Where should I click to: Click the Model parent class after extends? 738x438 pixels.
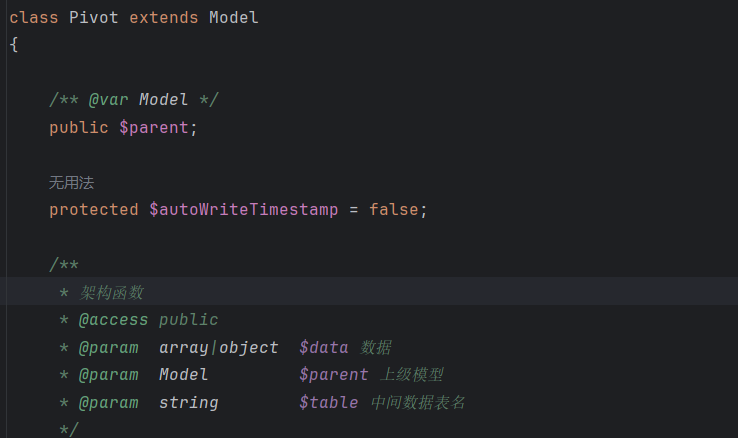point(233,18)
